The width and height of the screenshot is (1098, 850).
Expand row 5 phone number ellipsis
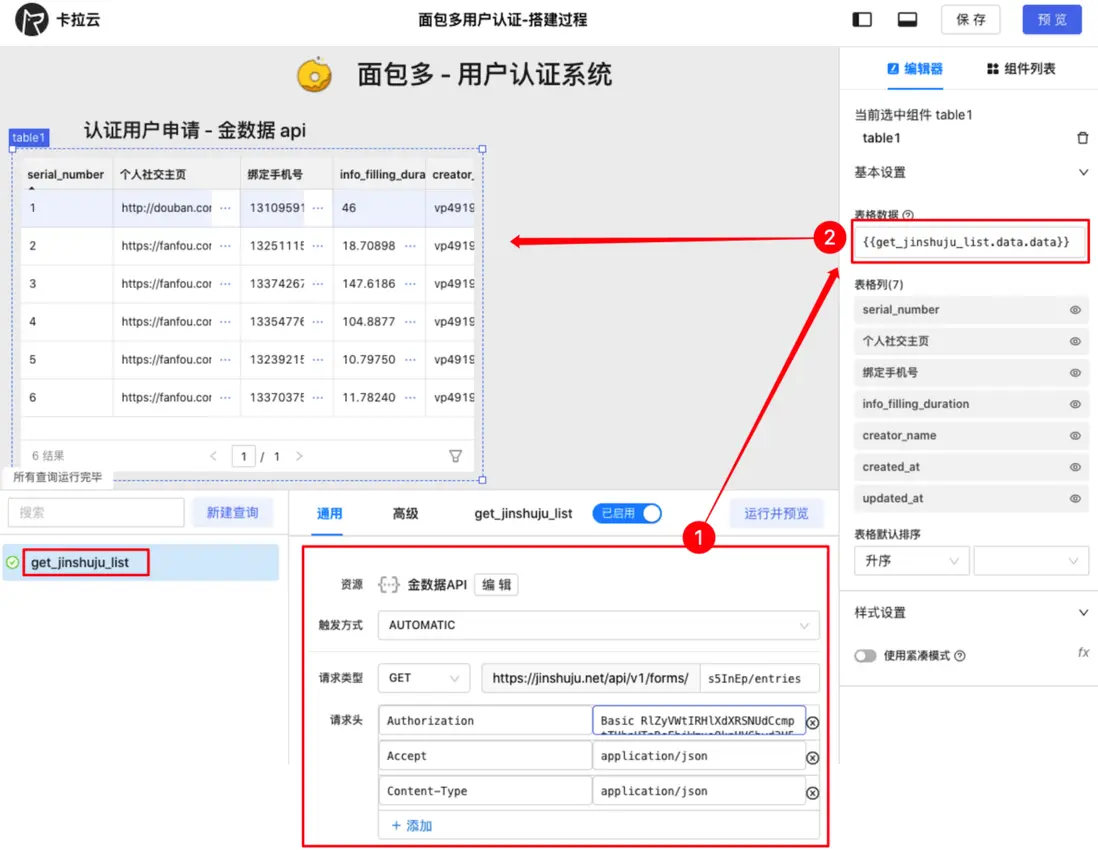pos(318,359)
